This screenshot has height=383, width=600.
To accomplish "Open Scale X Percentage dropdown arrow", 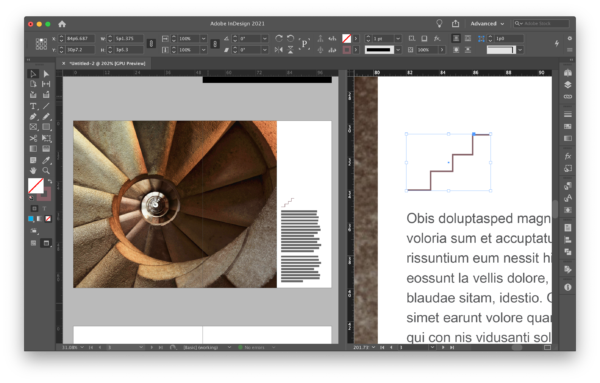I will pyautogui.click(x=204, y=39).
